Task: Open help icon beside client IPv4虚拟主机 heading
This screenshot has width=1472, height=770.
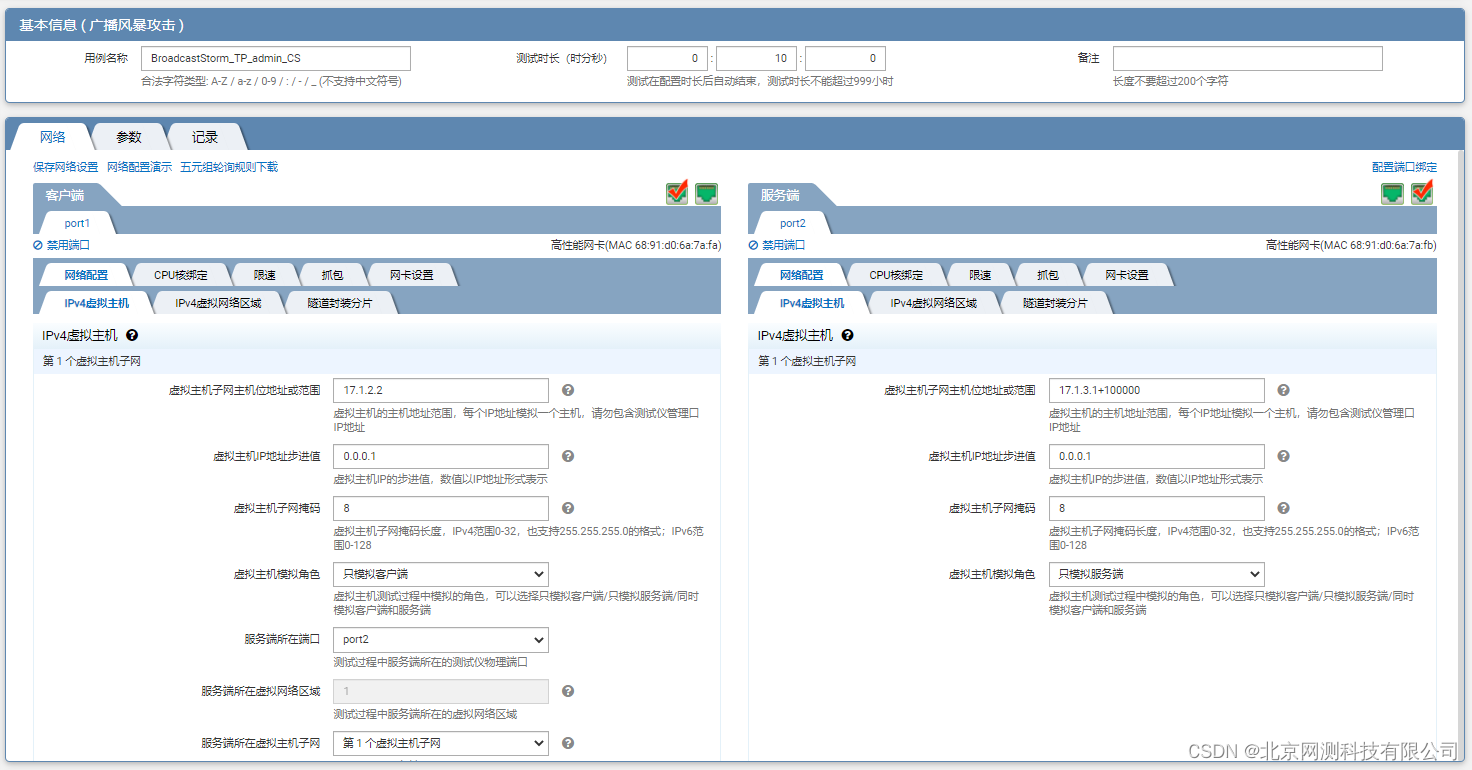Action: pyautogui.click(x=132, y=336)
